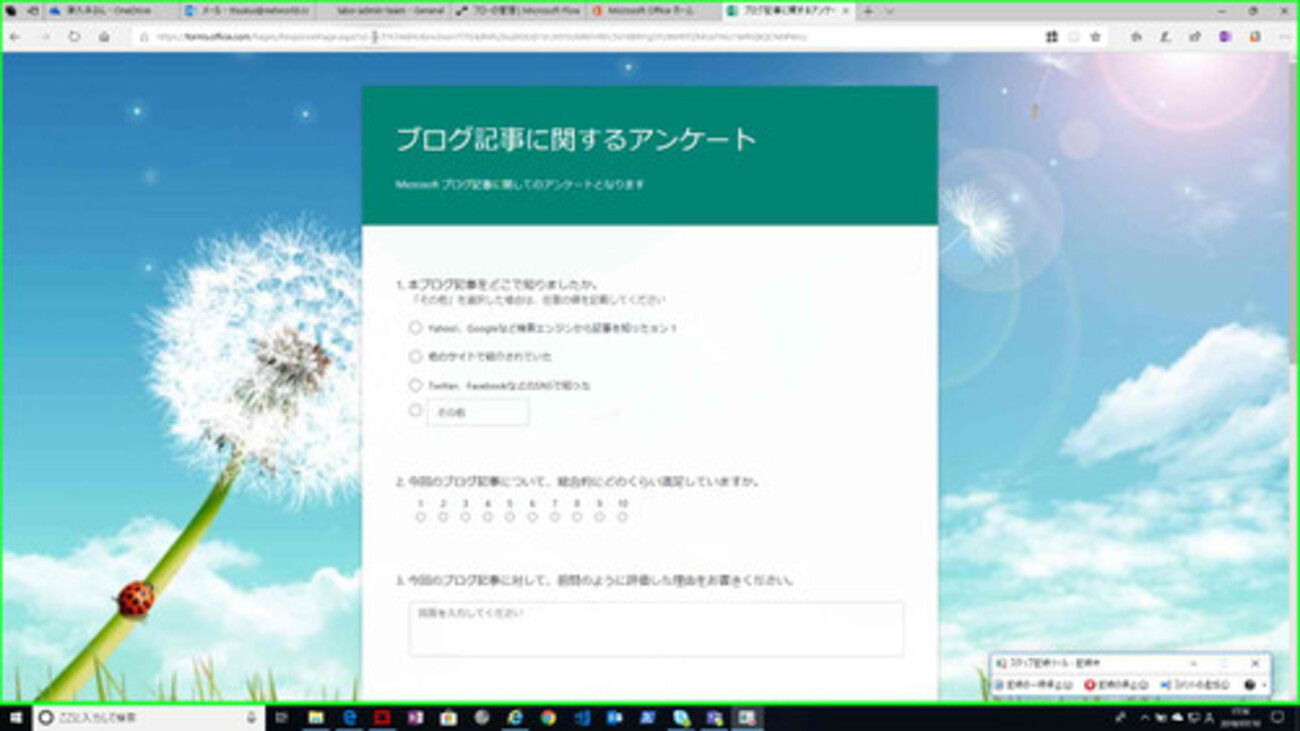Click question 1 text 本ブログ記事をどこで知りましたか

click(x=502, y=285)
